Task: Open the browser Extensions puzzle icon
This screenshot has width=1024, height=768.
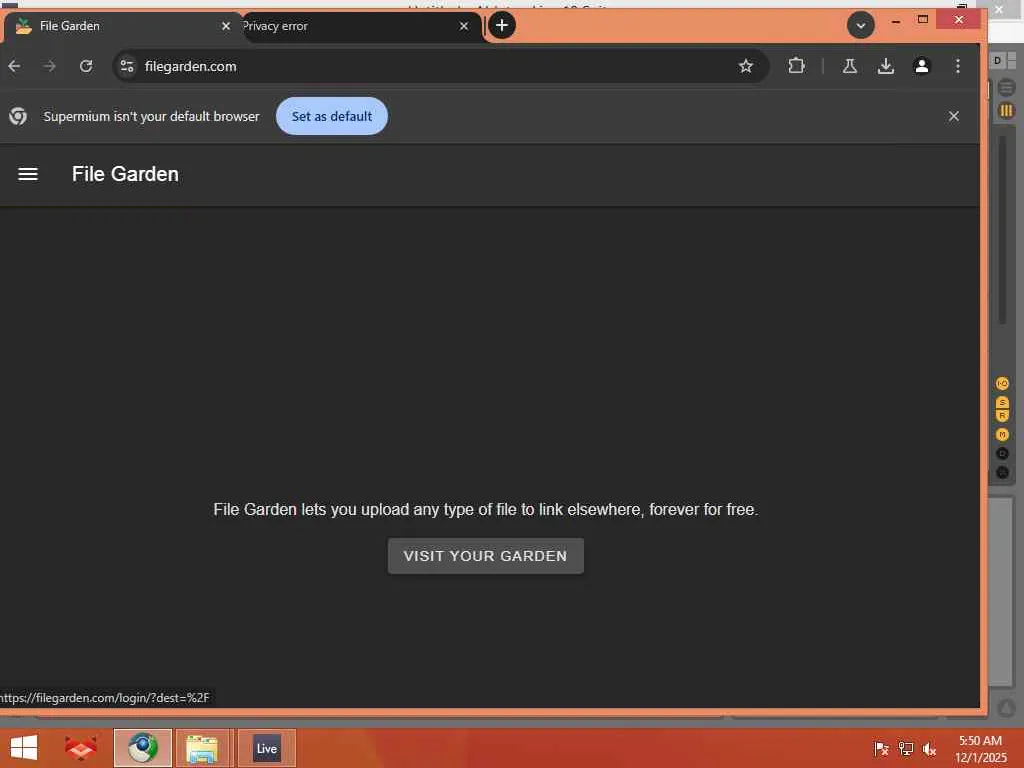Action: 796,66
